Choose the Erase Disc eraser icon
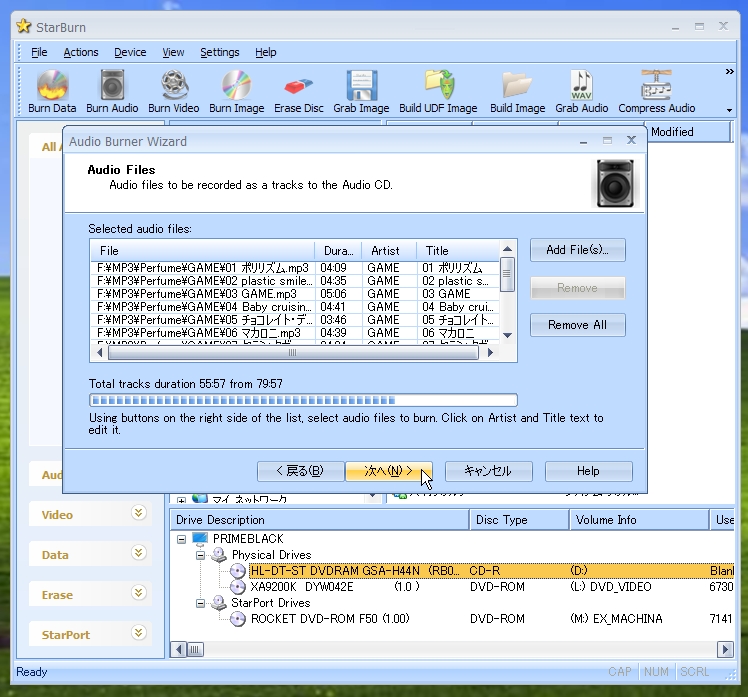 coord(299,86)
